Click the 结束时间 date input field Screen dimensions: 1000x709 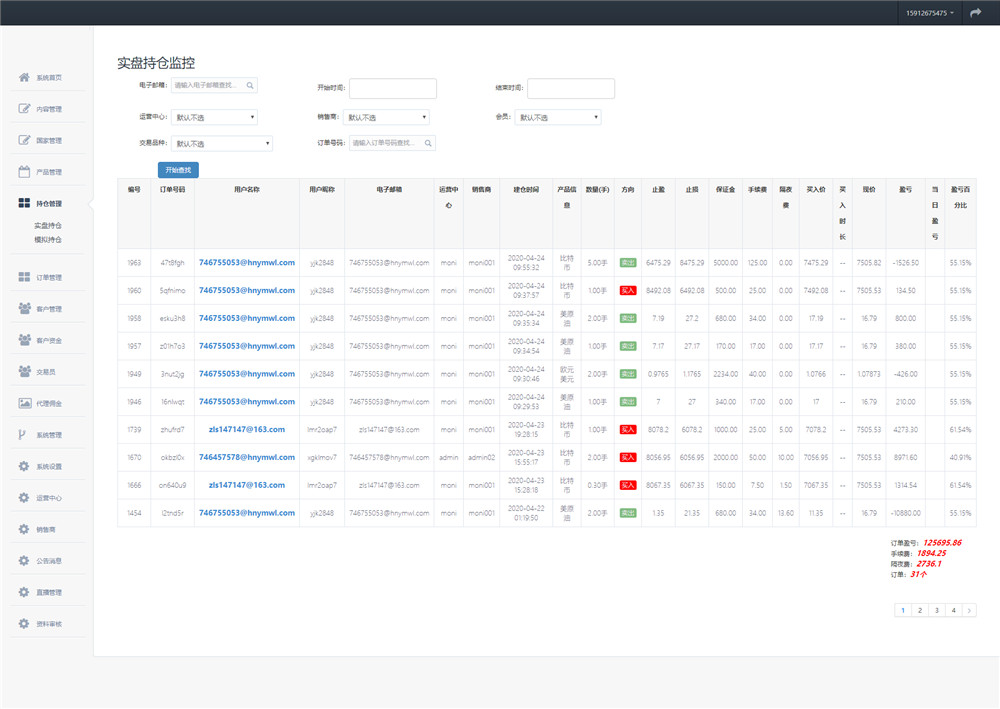point(570,89)
